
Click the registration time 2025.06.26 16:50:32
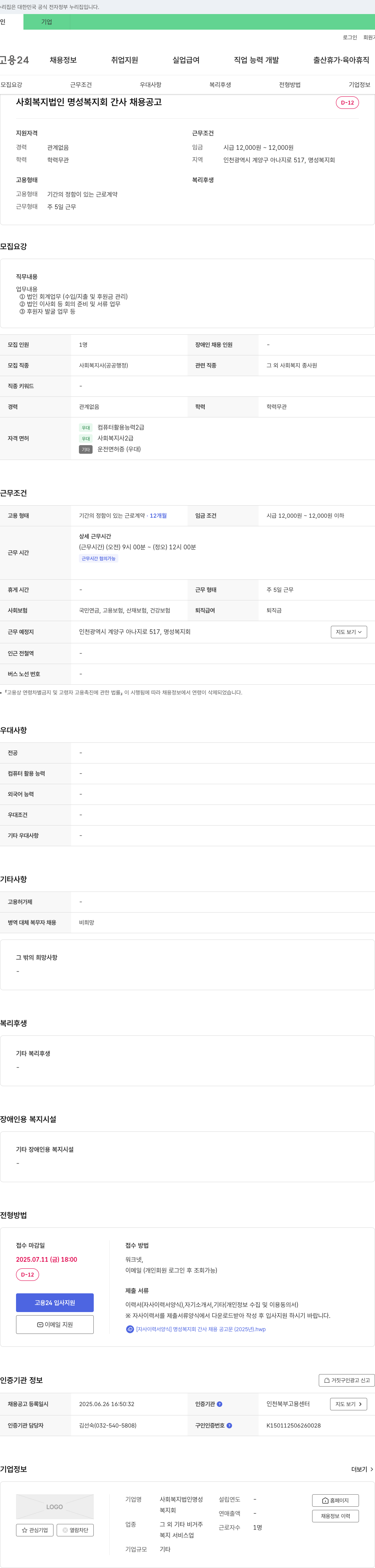107,1404
